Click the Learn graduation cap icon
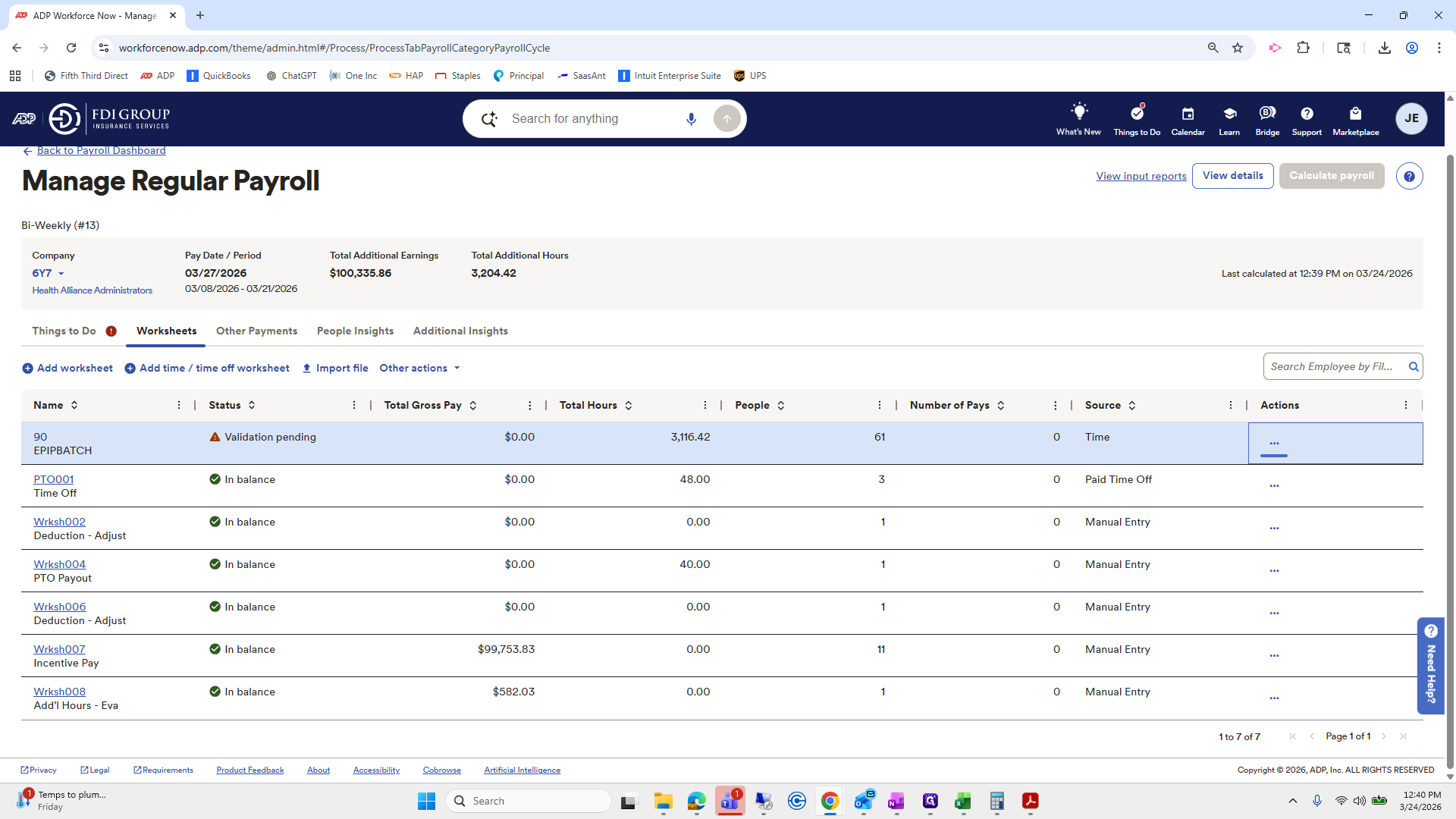The width and height of the screenshot is (1456, 819). [x=1229, y=114]
